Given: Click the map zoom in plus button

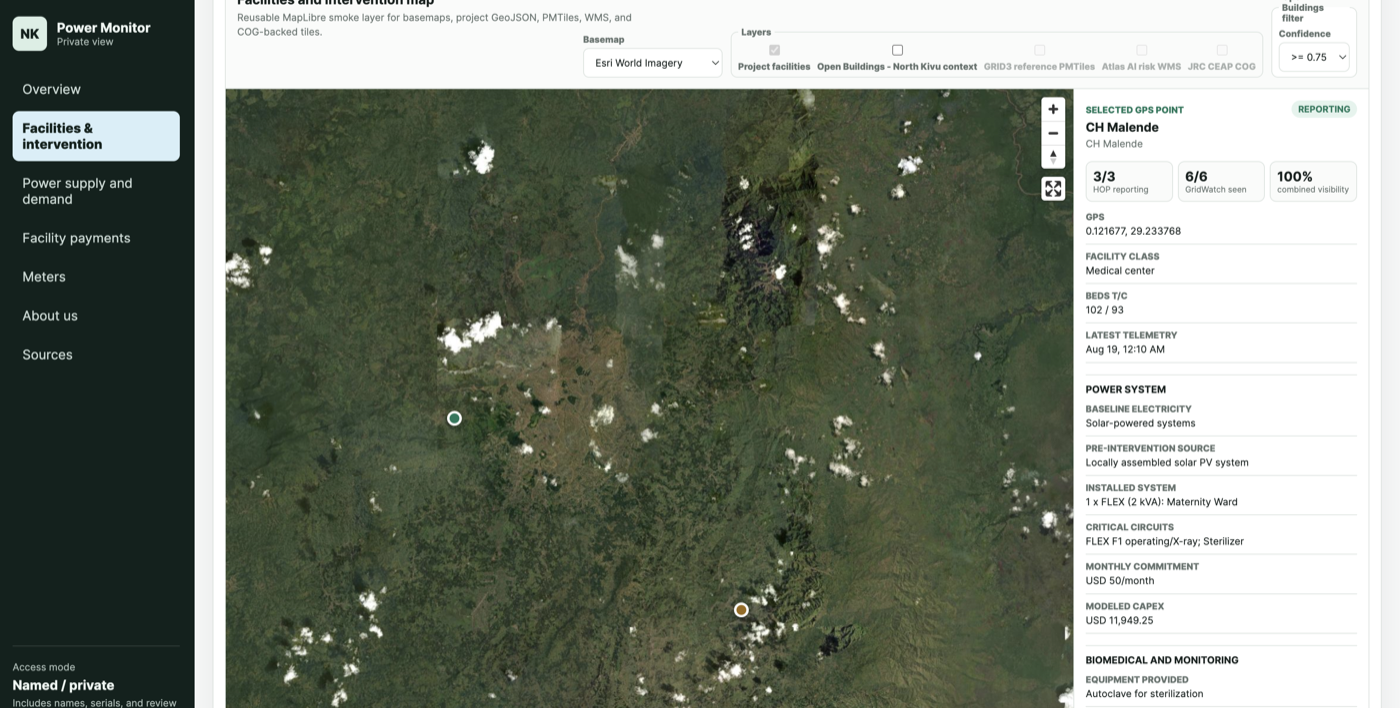Looking at the screenshot, I should click(1053, 109).
